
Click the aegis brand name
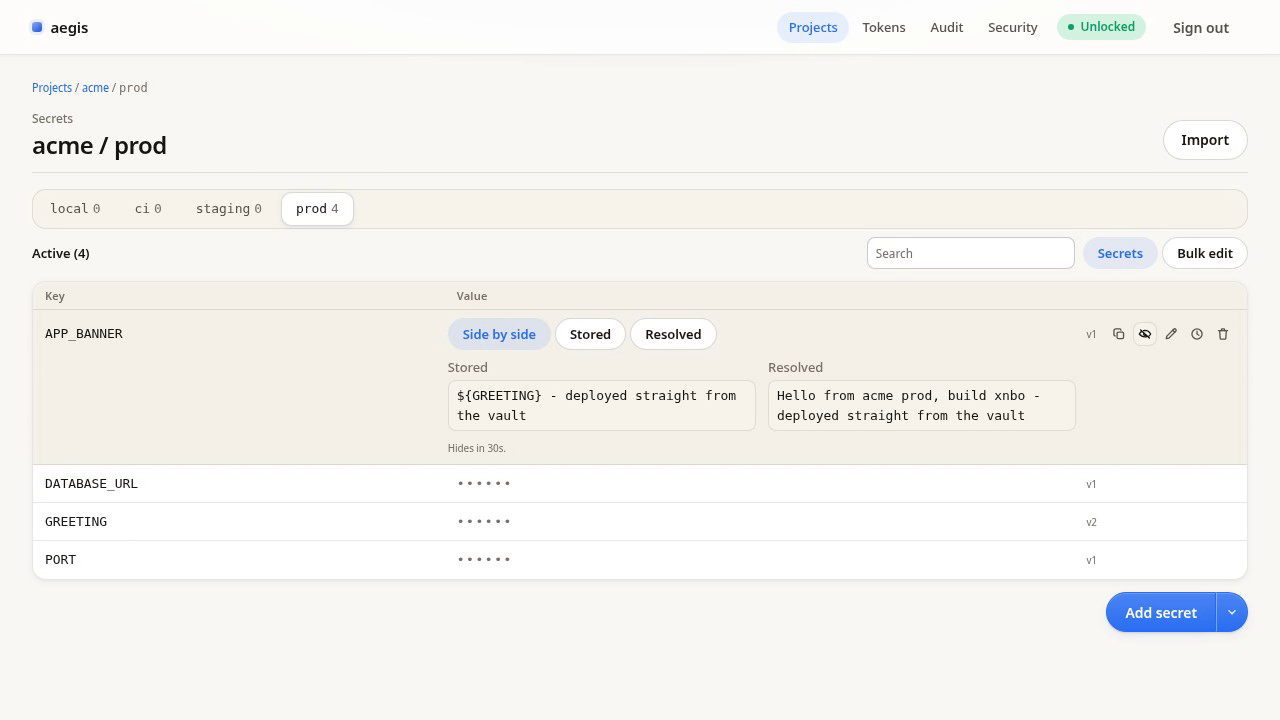click(x=69, y=28)
